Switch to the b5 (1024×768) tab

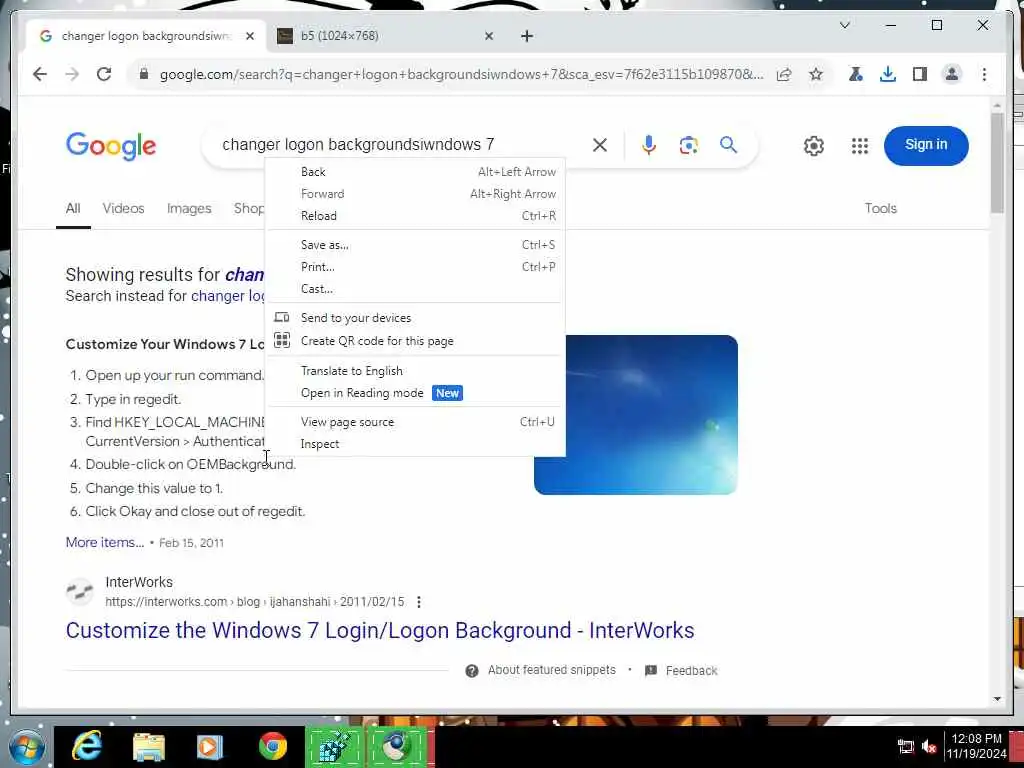[385, 36]
